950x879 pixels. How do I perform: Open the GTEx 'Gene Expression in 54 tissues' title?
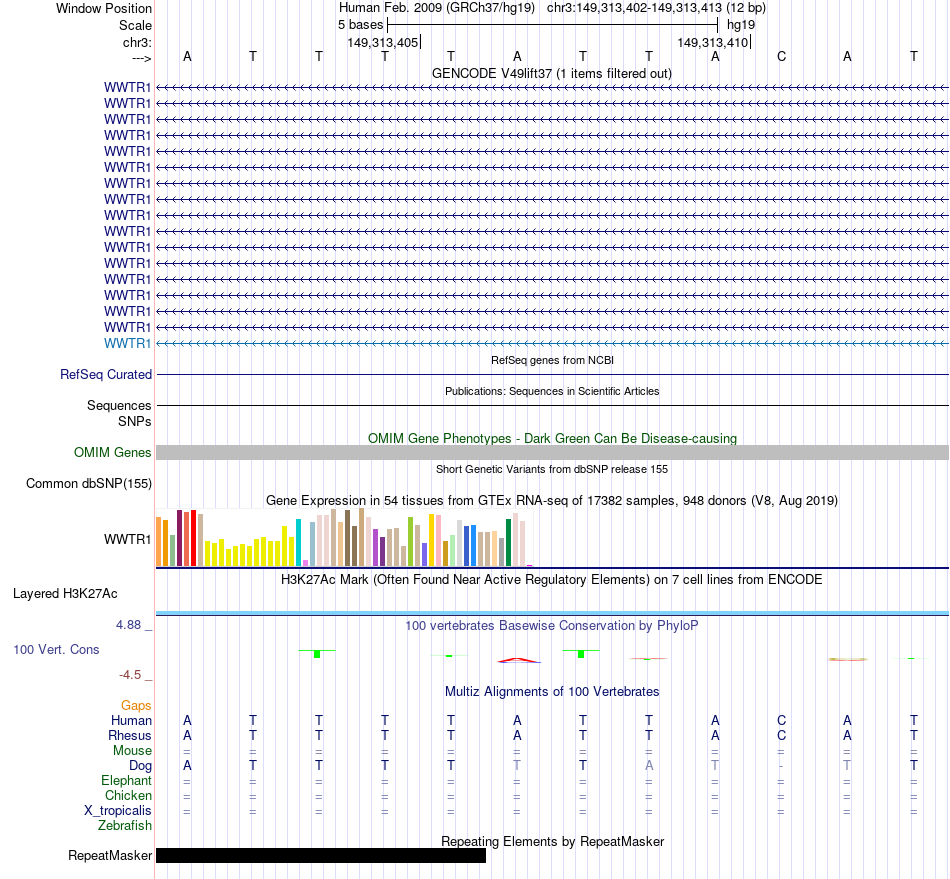552,500
